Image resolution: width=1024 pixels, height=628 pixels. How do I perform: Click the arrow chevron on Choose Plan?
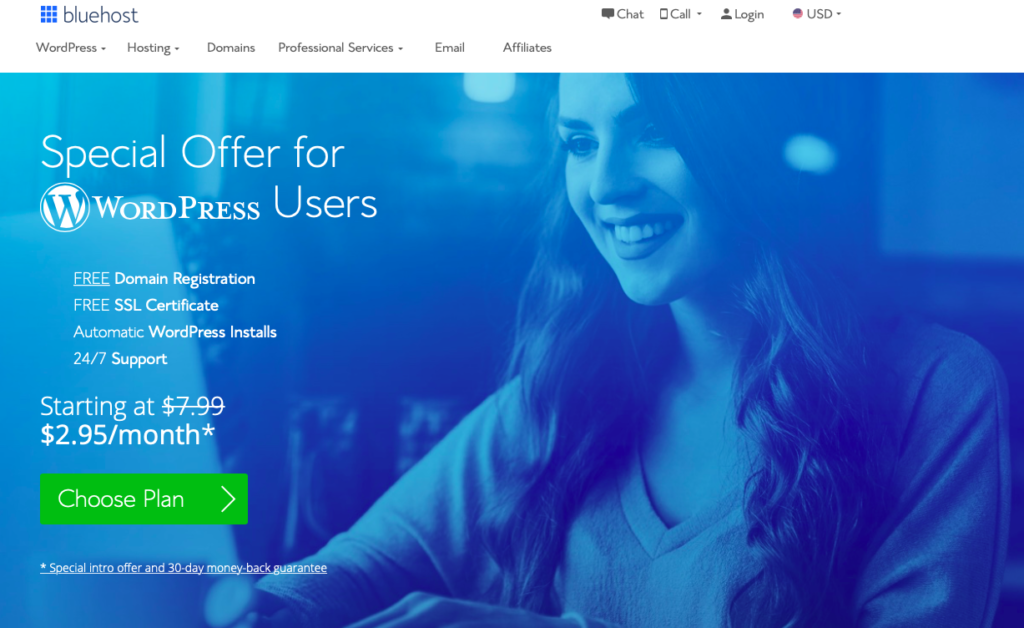pyautogui.click(x=227, y=499)
